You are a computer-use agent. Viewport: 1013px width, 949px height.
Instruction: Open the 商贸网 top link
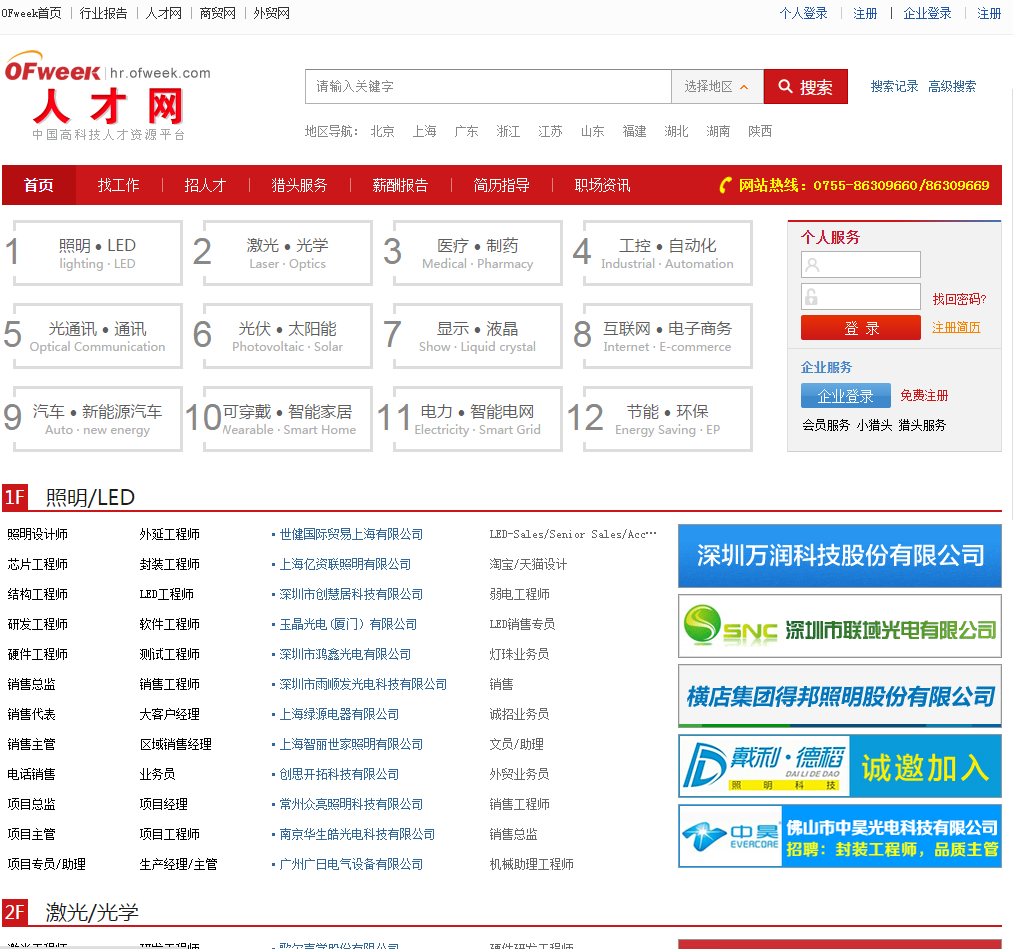218,14
